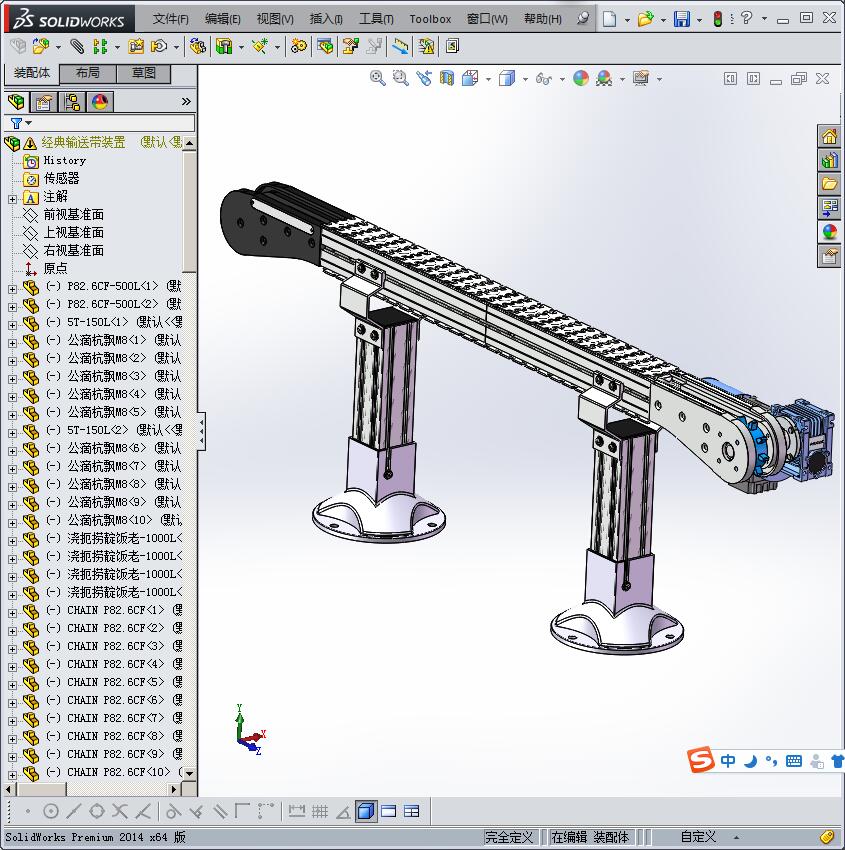The height and width of the screenshot is (850, 845).
Task: Select the 原点 origin item
Action: click(55, 268)
